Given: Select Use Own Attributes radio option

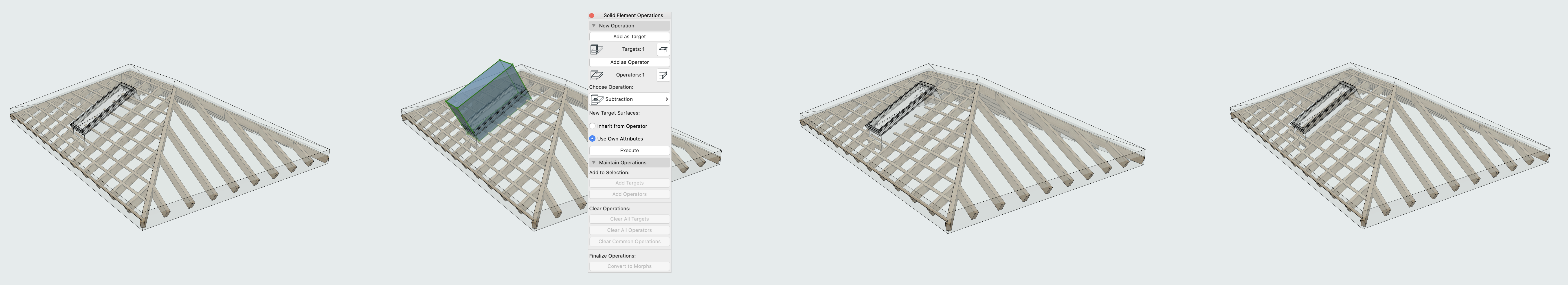Looking at the screenshot, I should point(592,139).
